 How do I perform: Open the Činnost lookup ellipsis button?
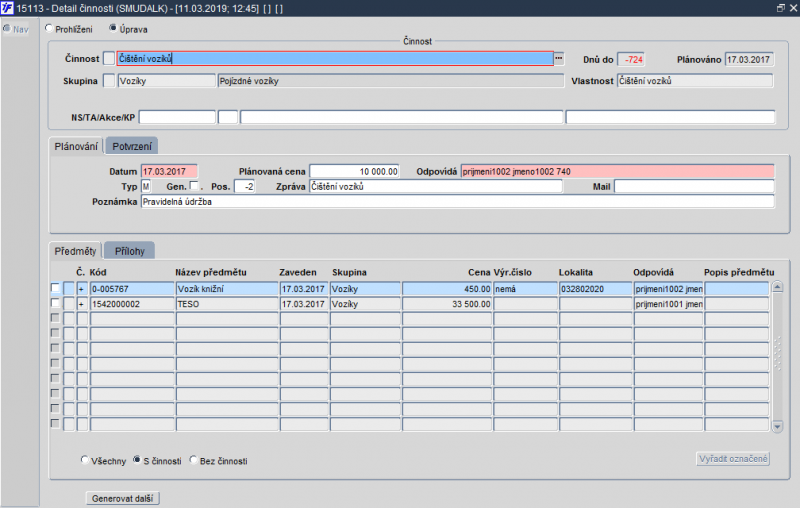tap(559, 59)
